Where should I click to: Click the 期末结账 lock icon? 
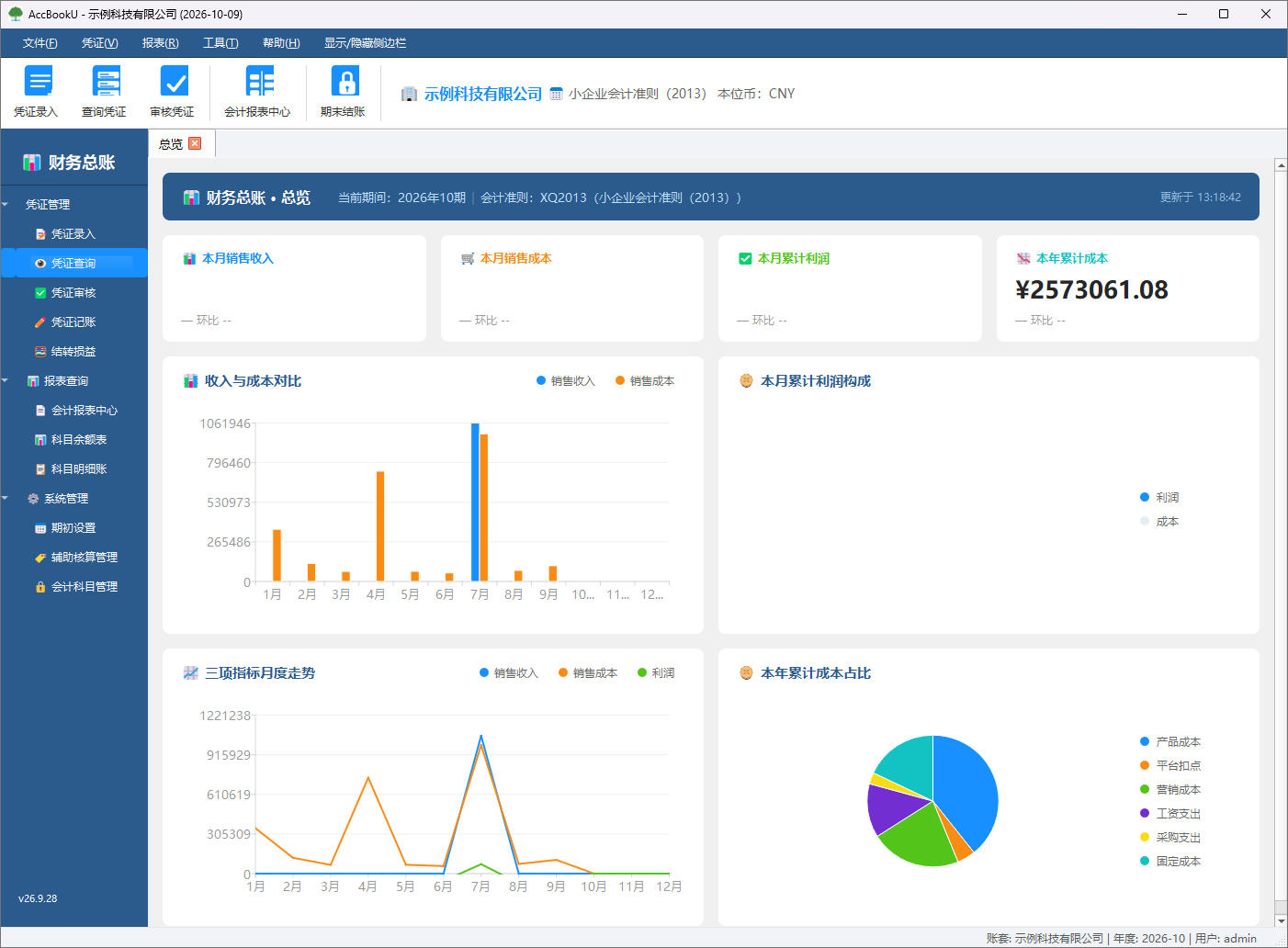(x=343, y=91)
